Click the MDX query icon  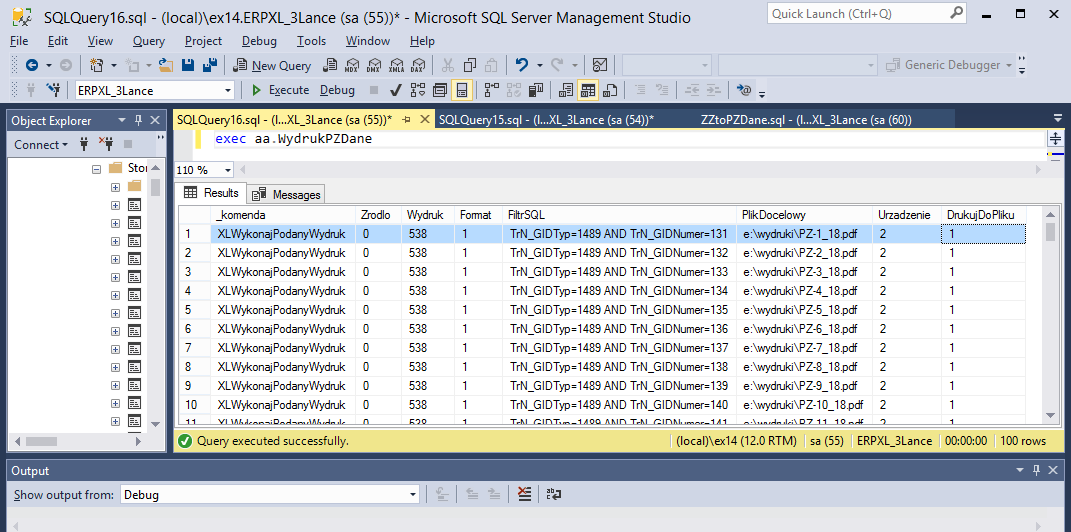(351, 65)
